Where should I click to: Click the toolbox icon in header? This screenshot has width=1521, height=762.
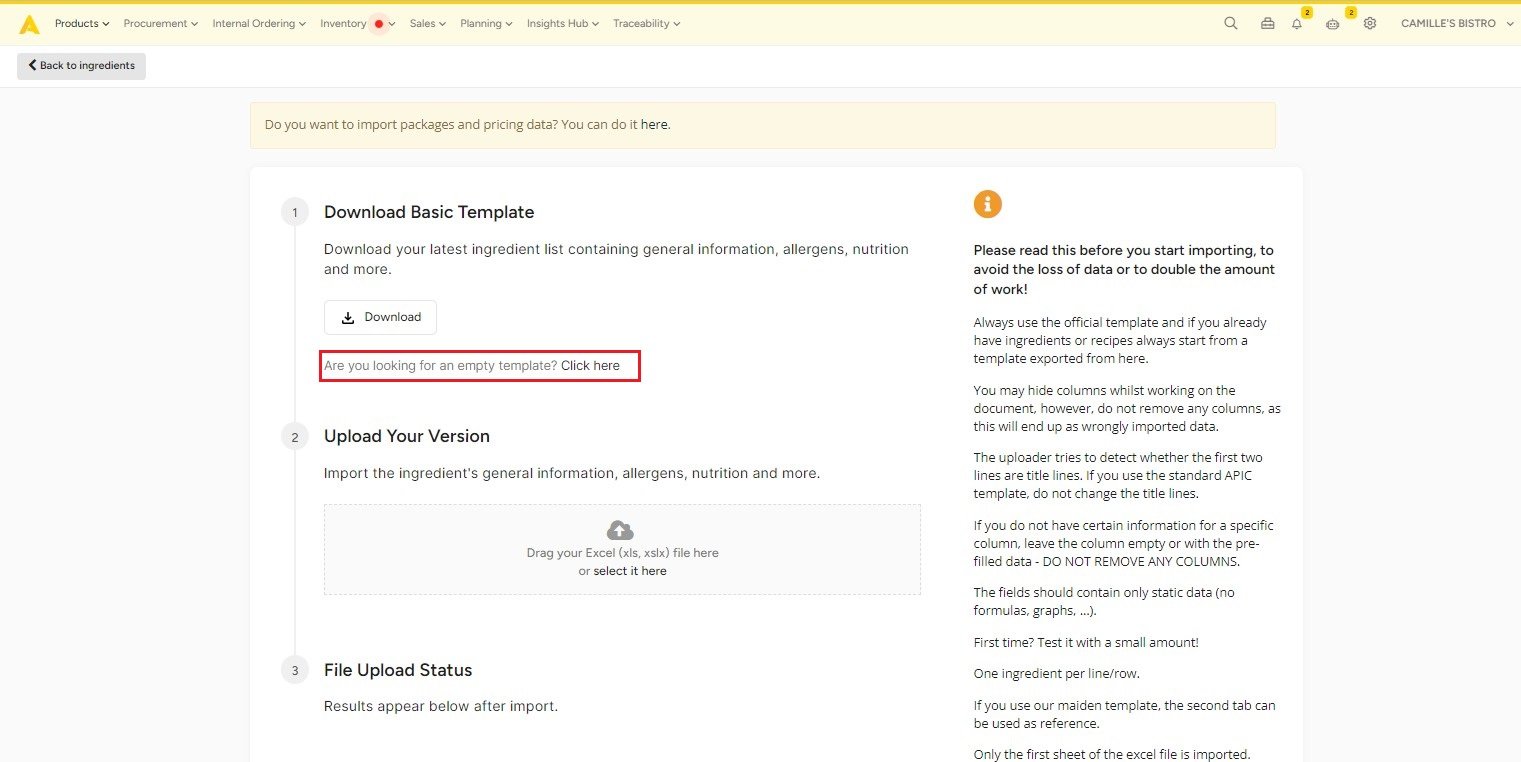click(1267, 24)
